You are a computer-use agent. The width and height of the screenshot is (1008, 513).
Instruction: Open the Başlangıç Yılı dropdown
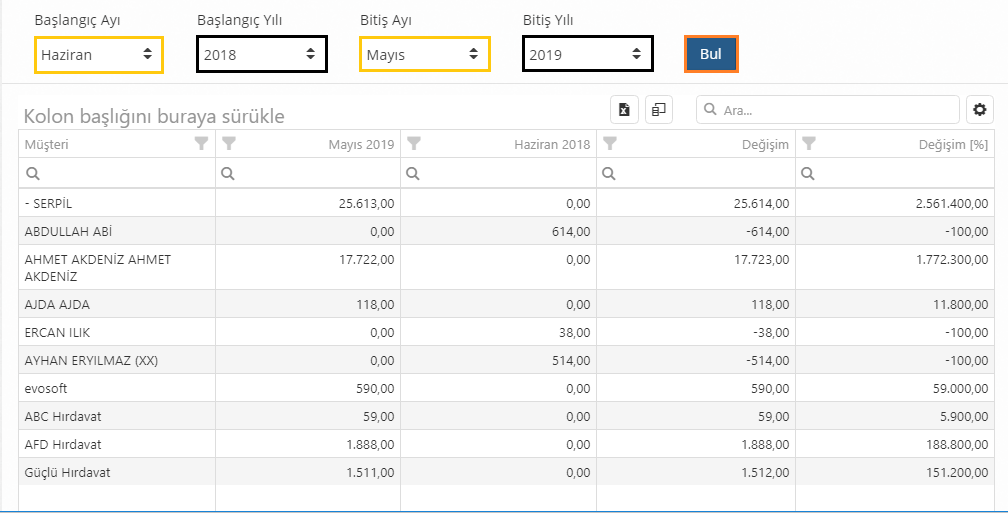261,55
